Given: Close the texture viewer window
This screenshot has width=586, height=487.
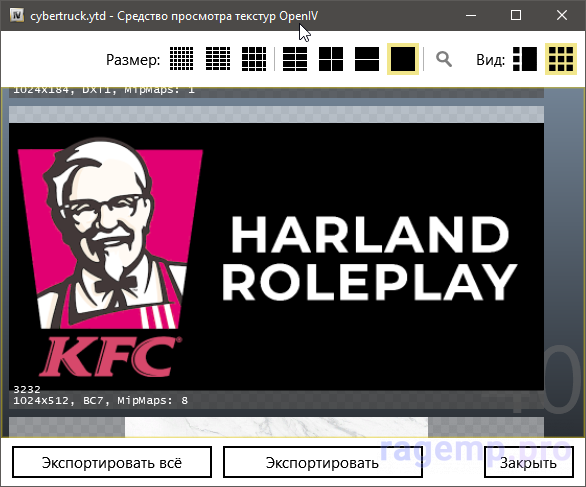Looking at the screenshot, I should click(x=562, y=15).
